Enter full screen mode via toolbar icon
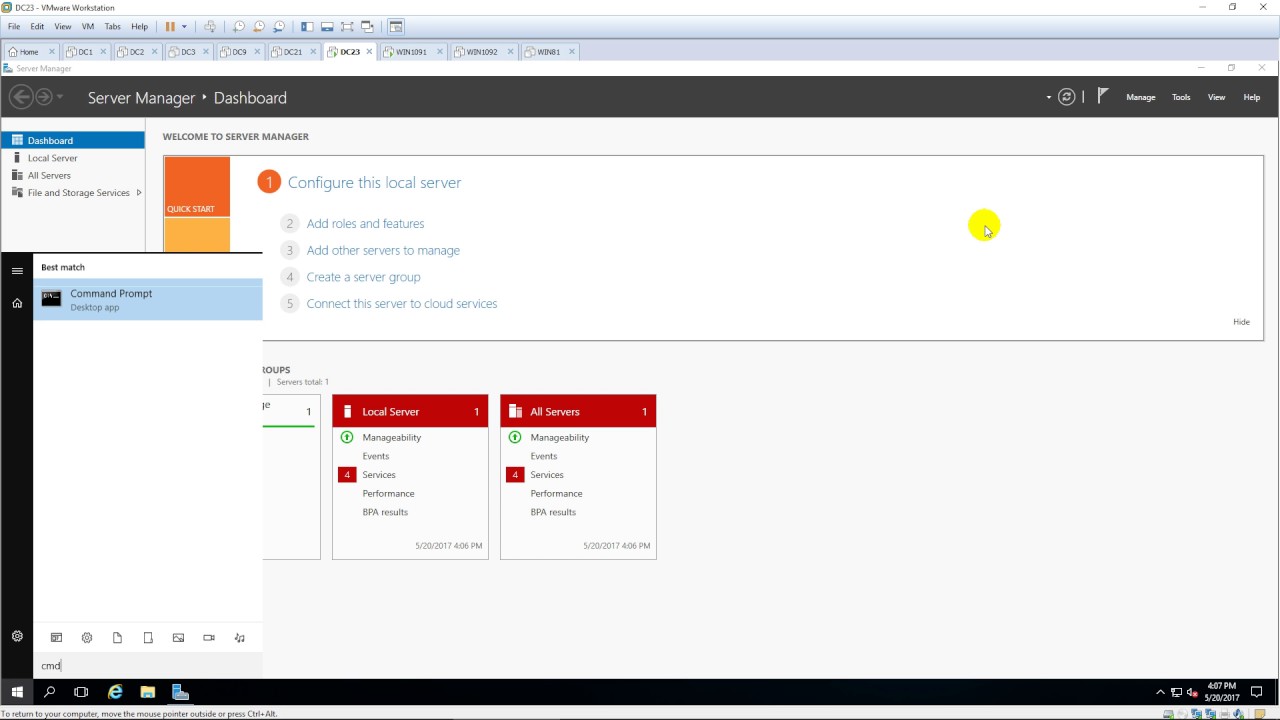 pyautogui.click(x=347, y=26)
